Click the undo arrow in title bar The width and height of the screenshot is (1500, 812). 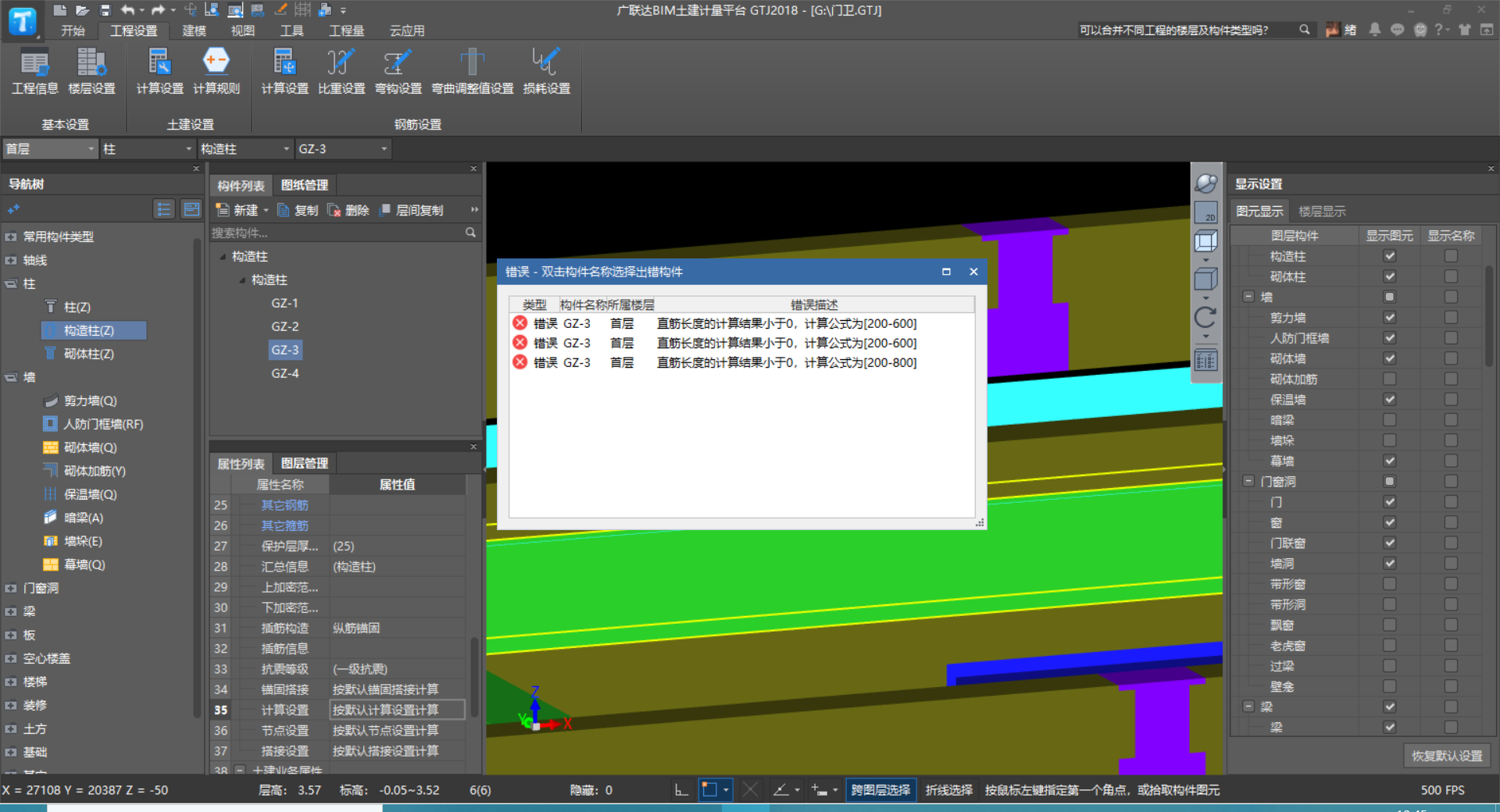128,10
